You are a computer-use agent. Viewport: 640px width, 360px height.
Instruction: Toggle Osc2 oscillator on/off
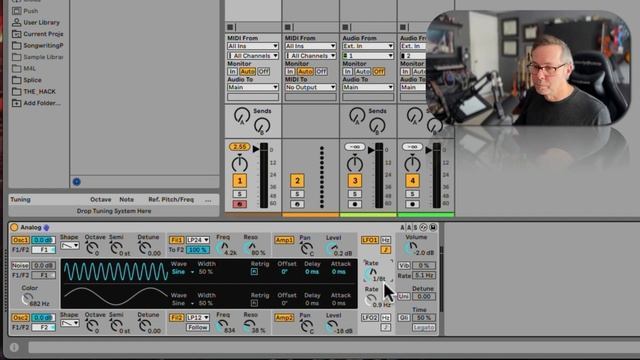click(20, 318)
